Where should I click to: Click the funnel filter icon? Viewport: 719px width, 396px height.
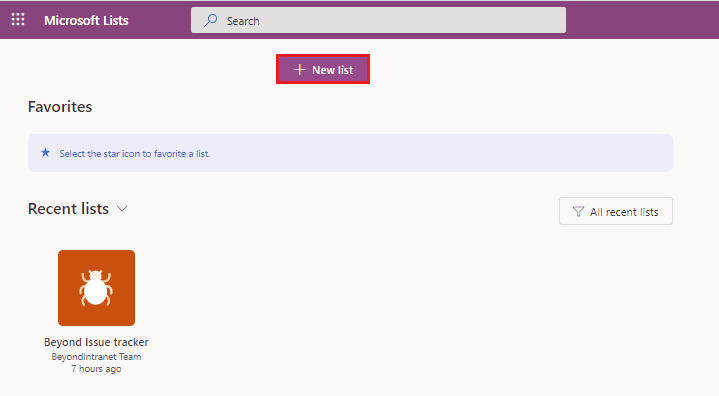pyautogui.click(x=578, y=211)
